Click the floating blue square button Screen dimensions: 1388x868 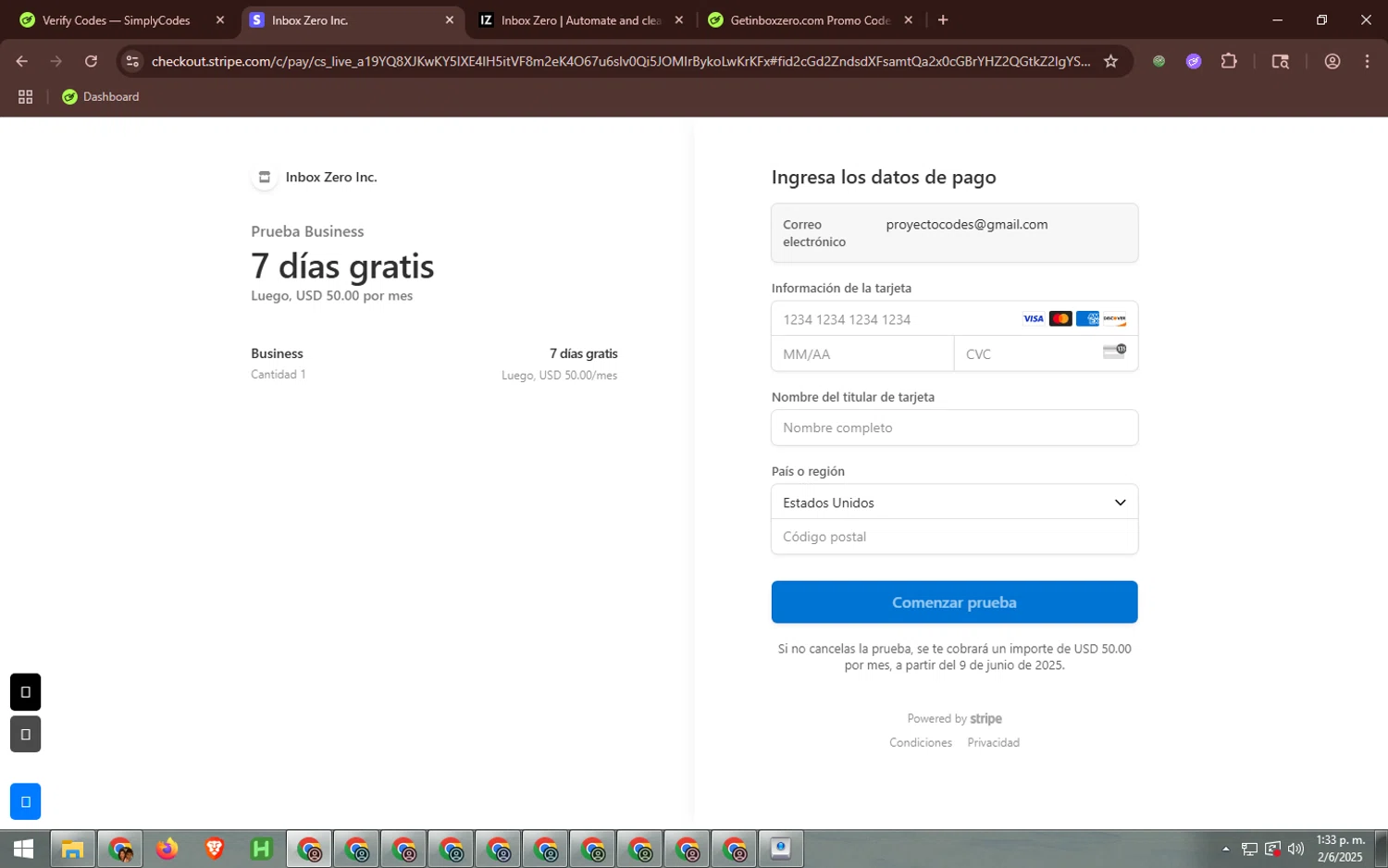coord(25,801)
